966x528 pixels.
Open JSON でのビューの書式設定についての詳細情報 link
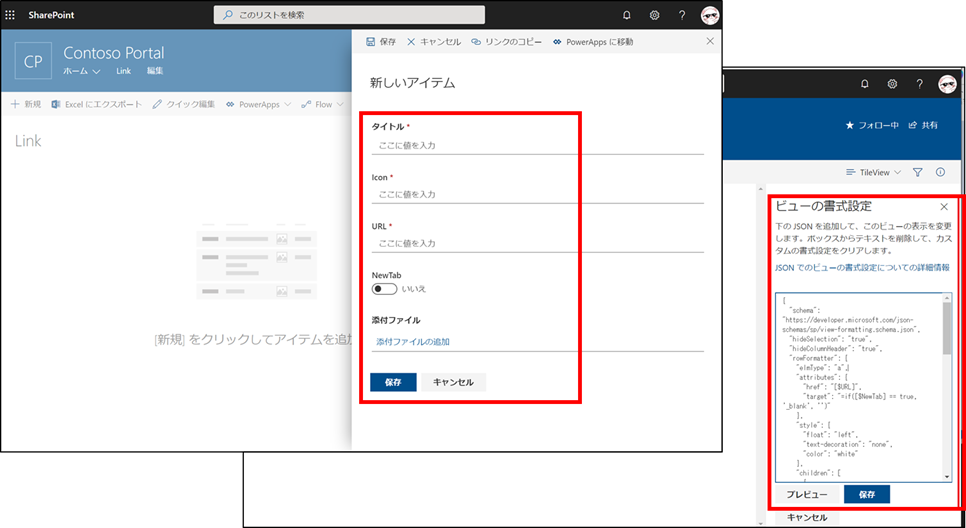point(862,267)
